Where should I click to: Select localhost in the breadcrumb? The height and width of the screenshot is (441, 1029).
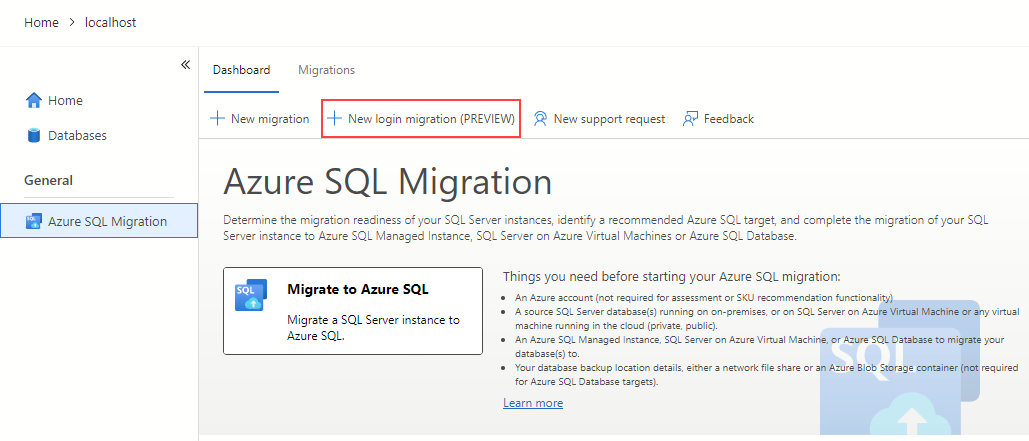click(111, 22)
